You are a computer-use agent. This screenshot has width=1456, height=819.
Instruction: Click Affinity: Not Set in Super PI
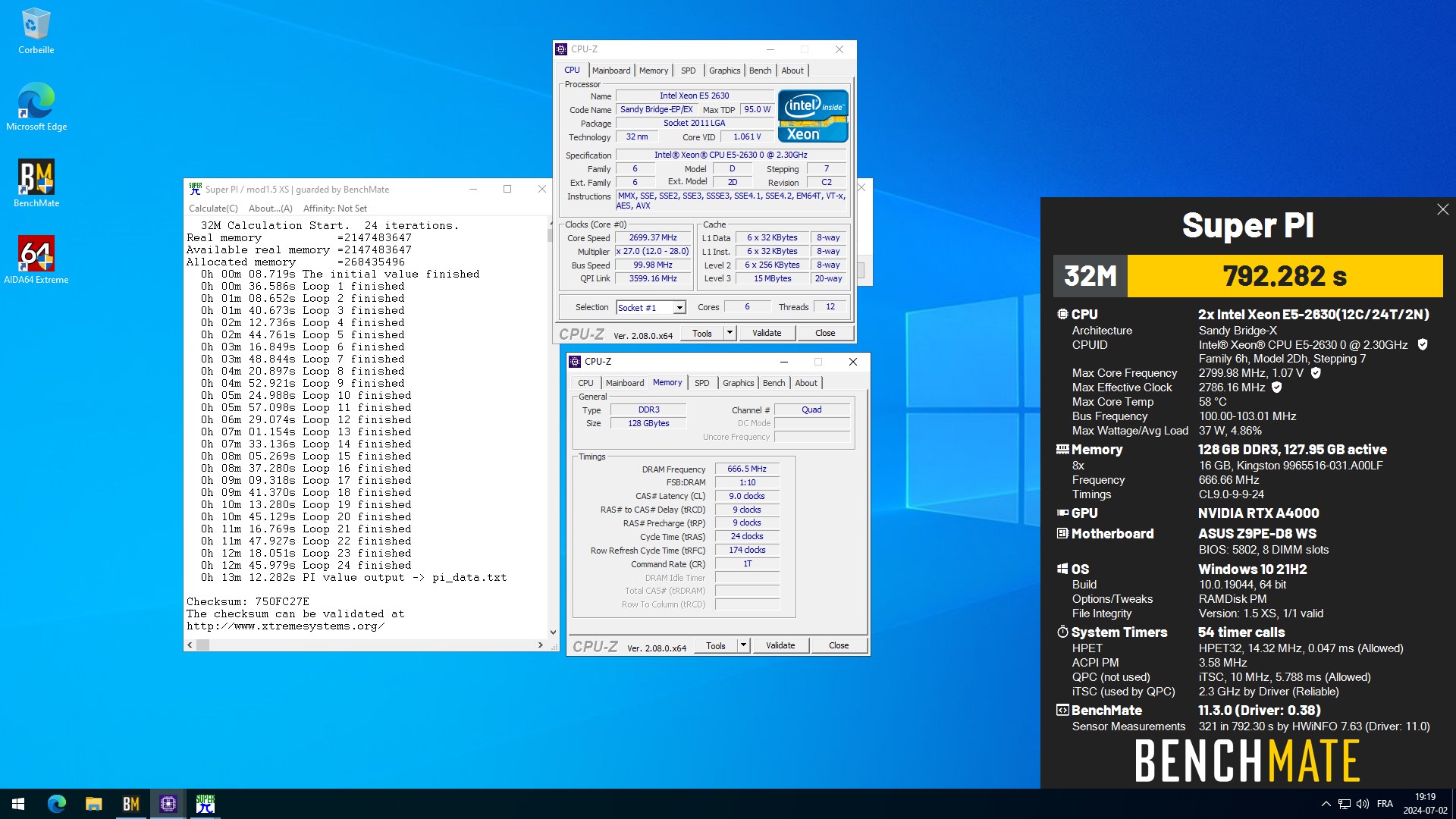point(334,209)
